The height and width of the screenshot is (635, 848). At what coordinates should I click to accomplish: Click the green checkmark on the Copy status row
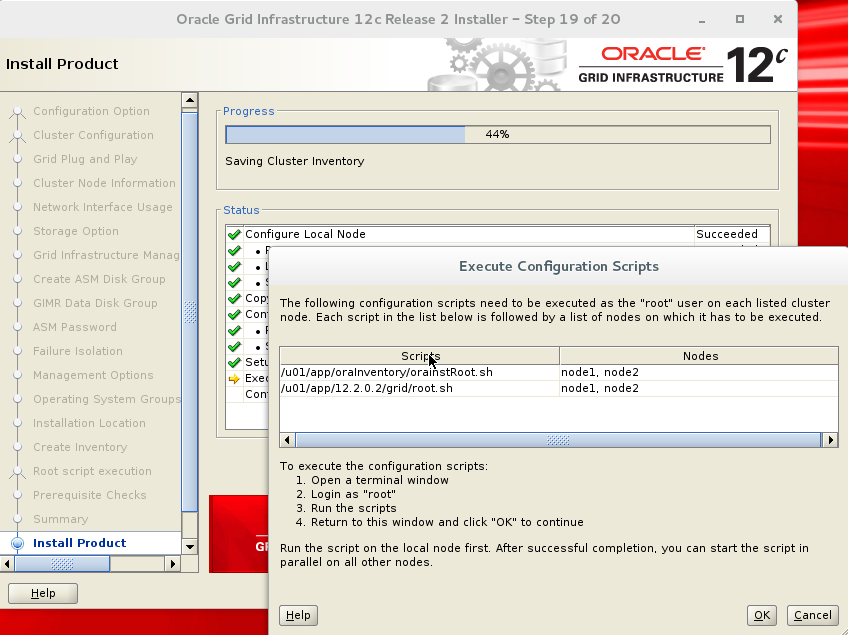(x=233, y=298)
